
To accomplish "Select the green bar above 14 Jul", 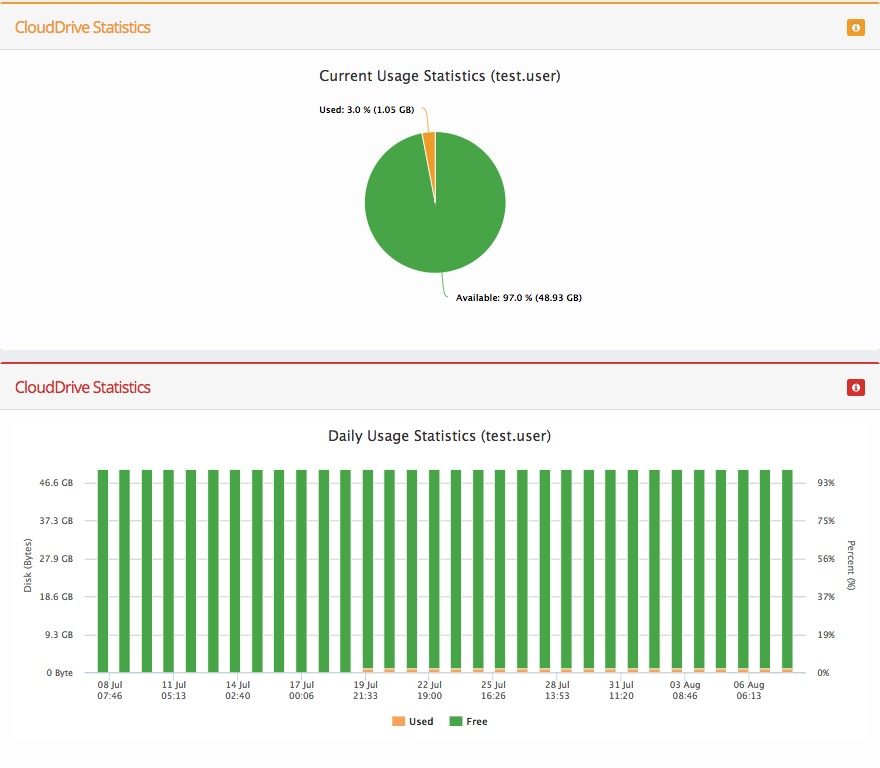I will [x=235, y=570].
